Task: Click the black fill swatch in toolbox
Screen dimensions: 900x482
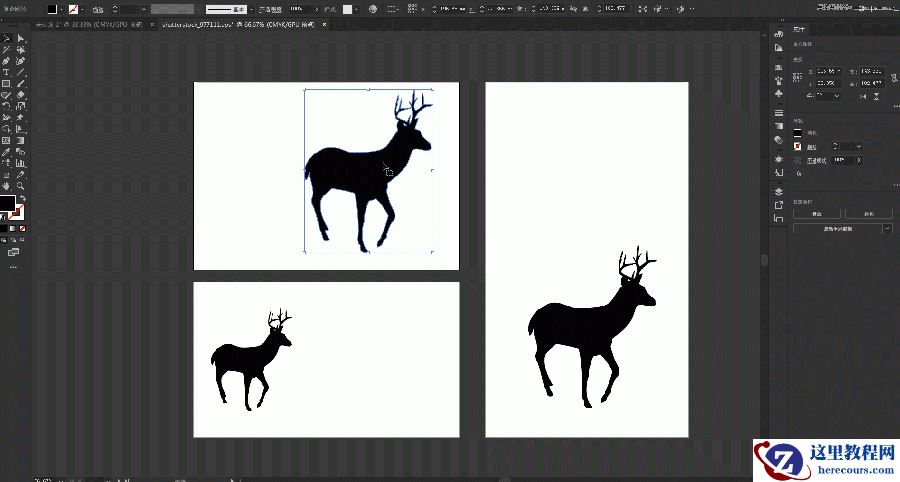Action: [8, 204]
